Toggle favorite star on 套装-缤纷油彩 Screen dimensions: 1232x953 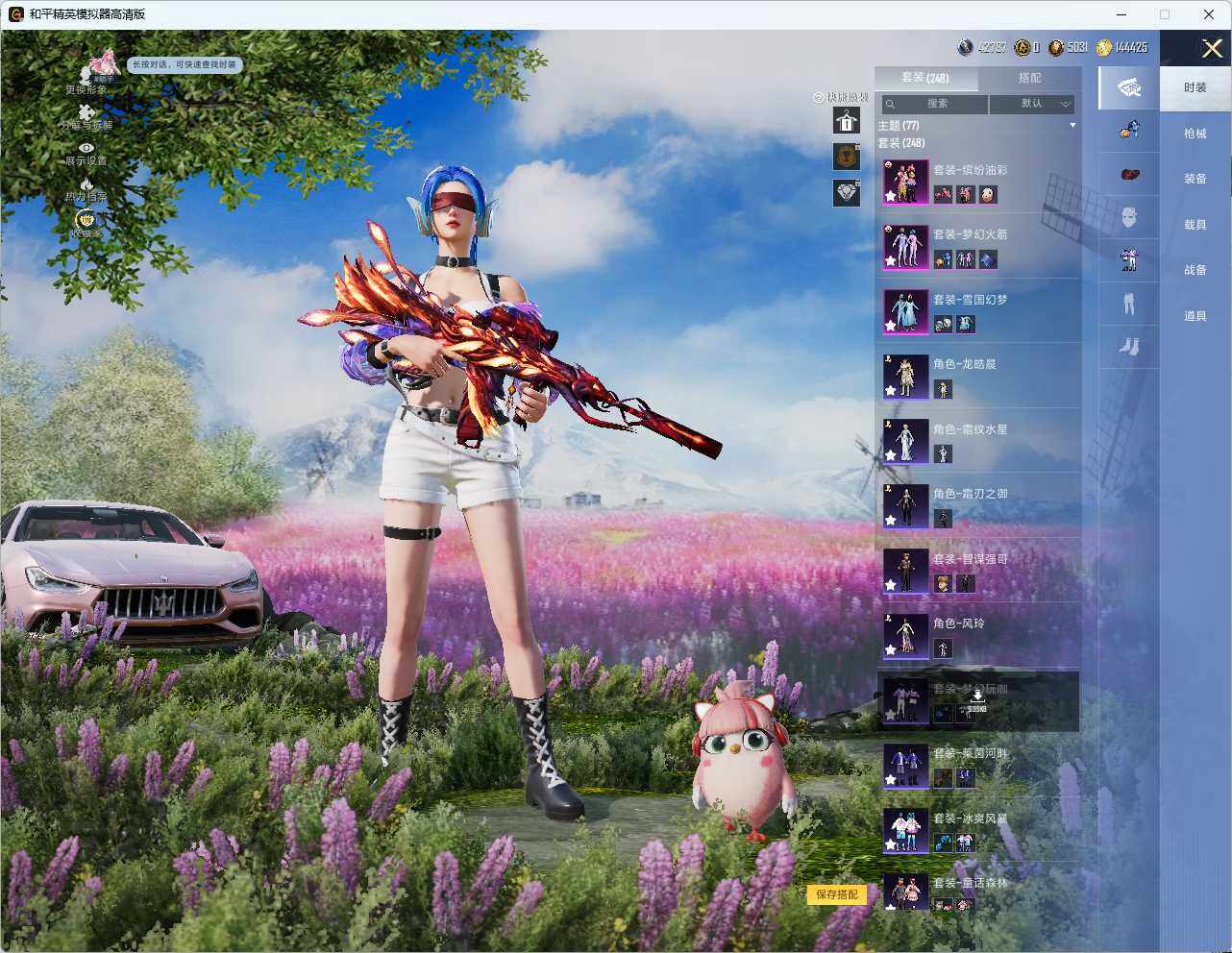(891, 196)
